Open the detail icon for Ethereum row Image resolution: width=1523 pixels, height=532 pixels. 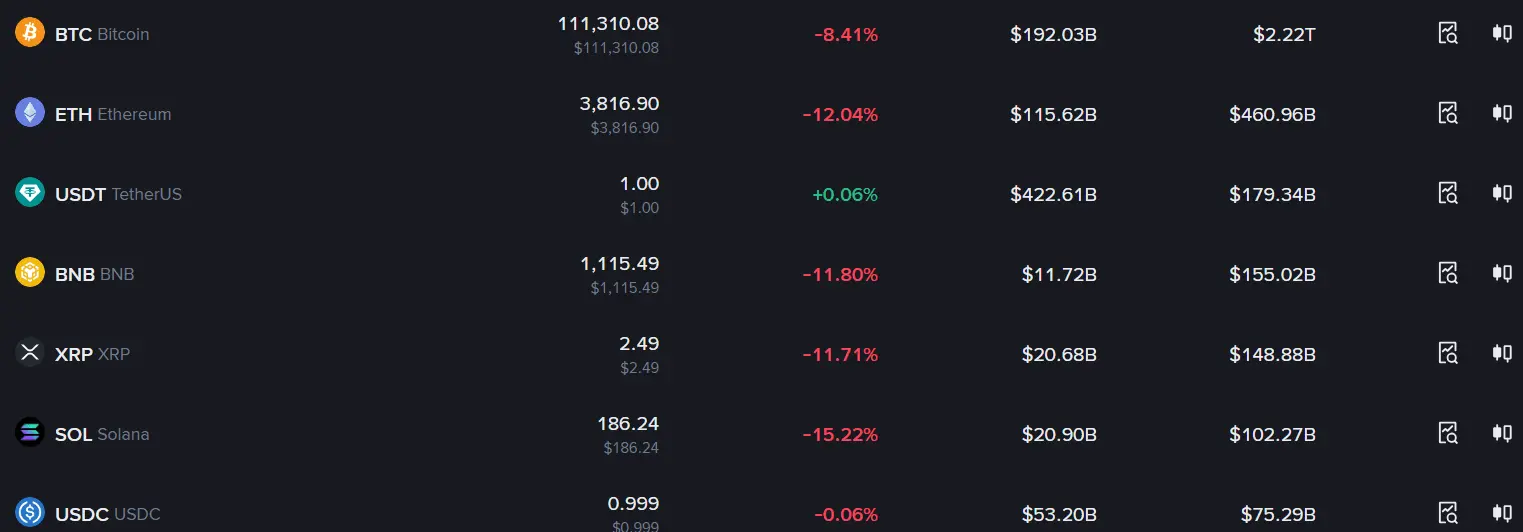[1448, 113]
